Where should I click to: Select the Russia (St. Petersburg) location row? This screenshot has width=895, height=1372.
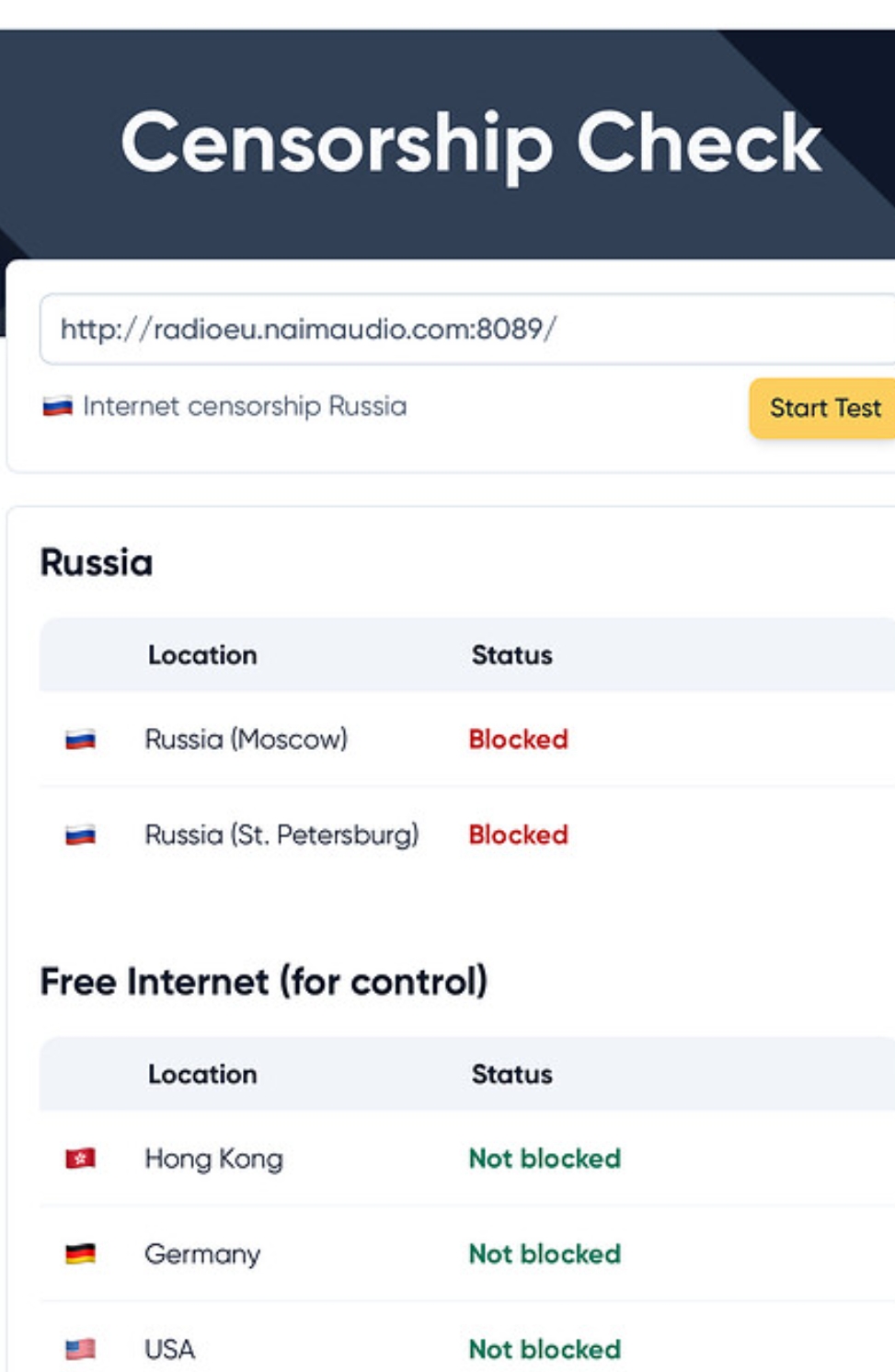(x=467, y=835)
